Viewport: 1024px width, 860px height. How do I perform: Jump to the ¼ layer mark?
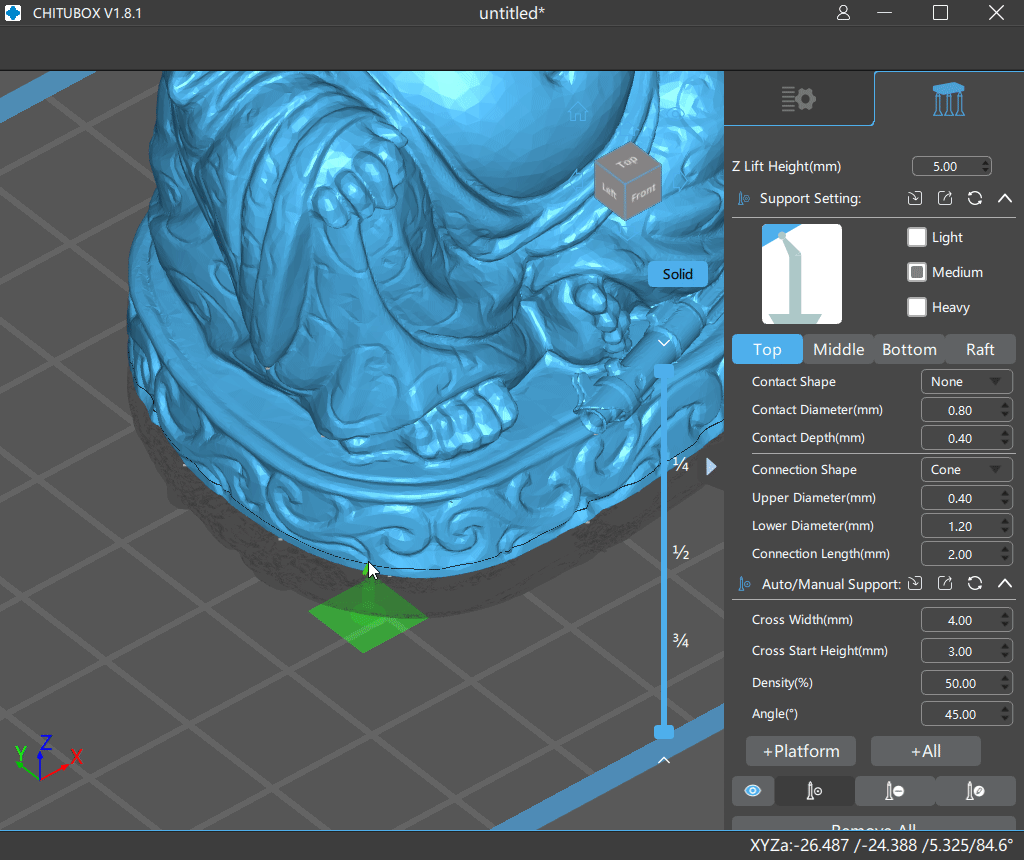point(681,465)
